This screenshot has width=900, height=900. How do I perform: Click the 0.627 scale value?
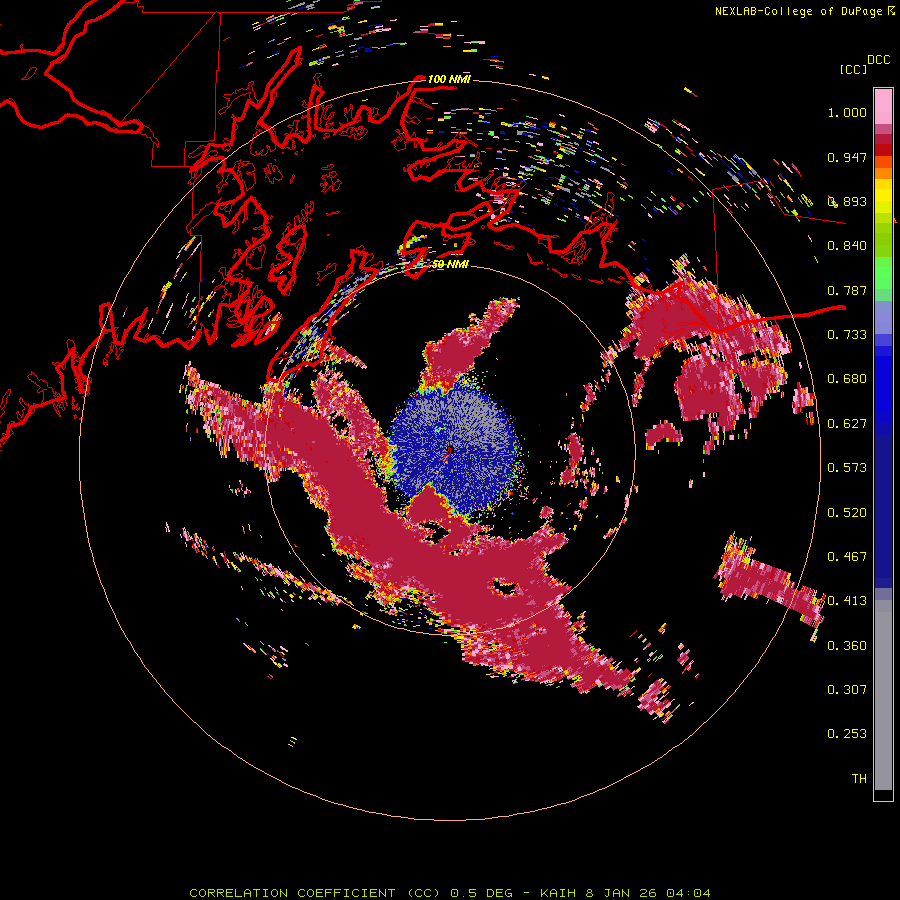[x=847, y=424]
